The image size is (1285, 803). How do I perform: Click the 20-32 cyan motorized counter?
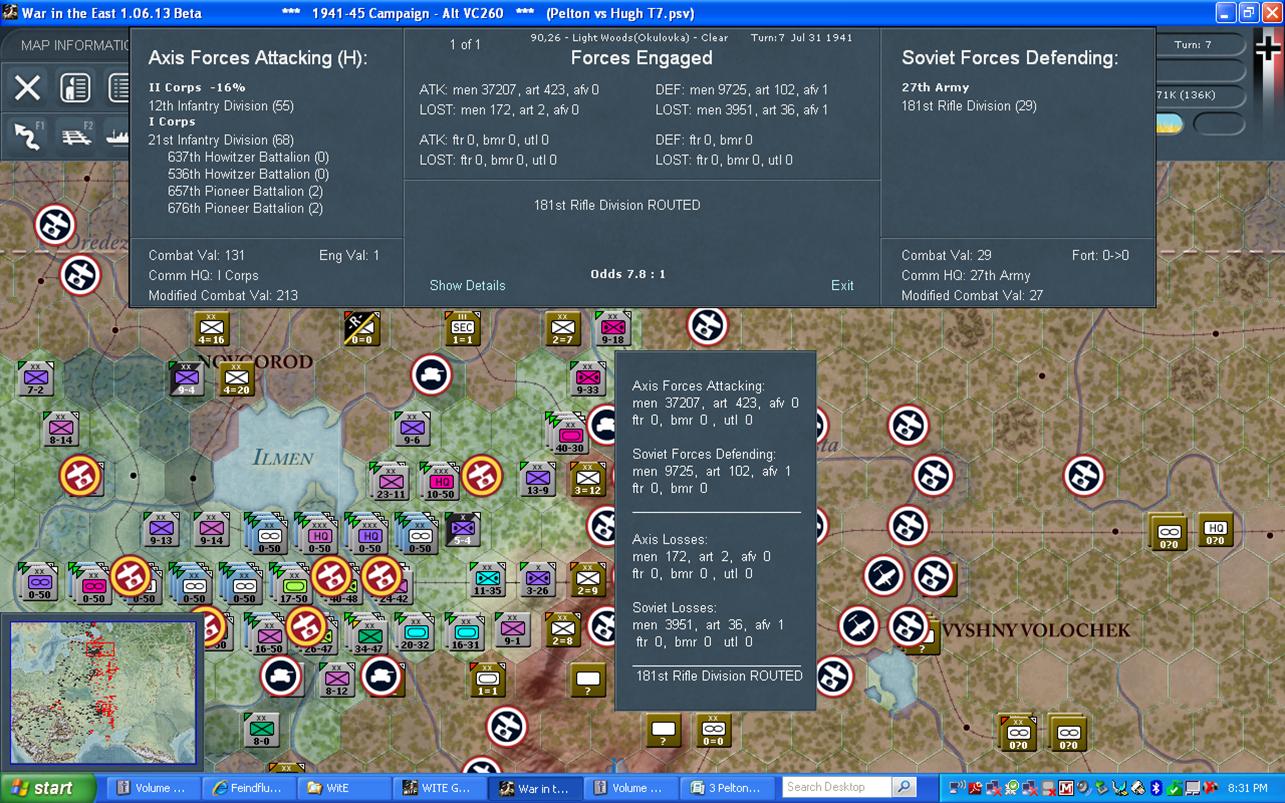point(414,632)
